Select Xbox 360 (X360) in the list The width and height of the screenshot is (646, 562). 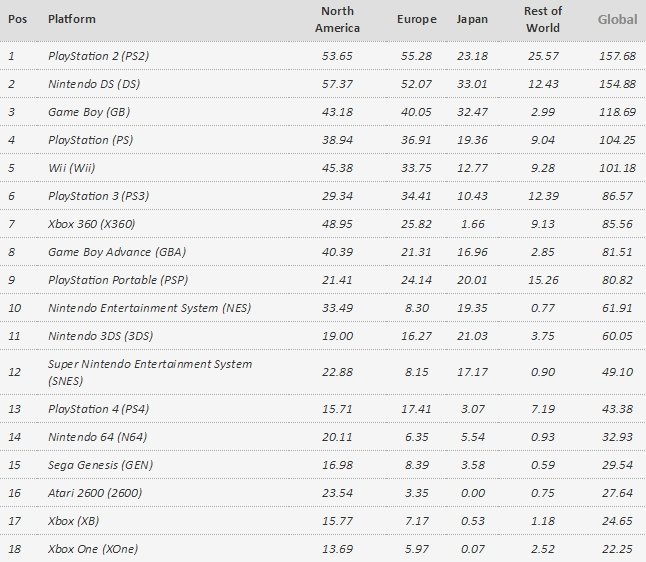coord(91,224)
